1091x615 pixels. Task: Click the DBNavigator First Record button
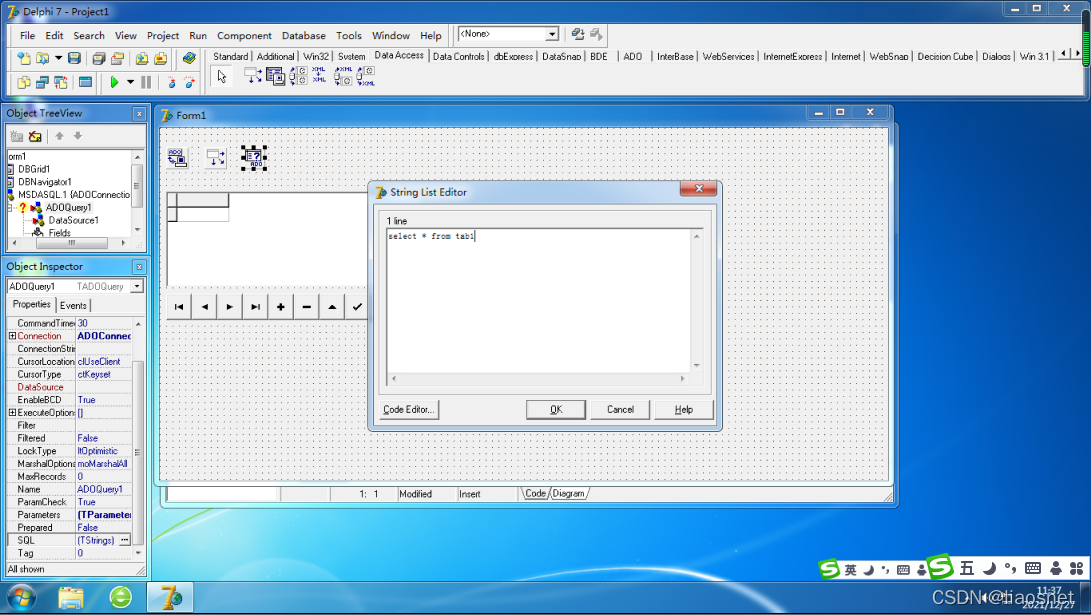tap(179, 307)
